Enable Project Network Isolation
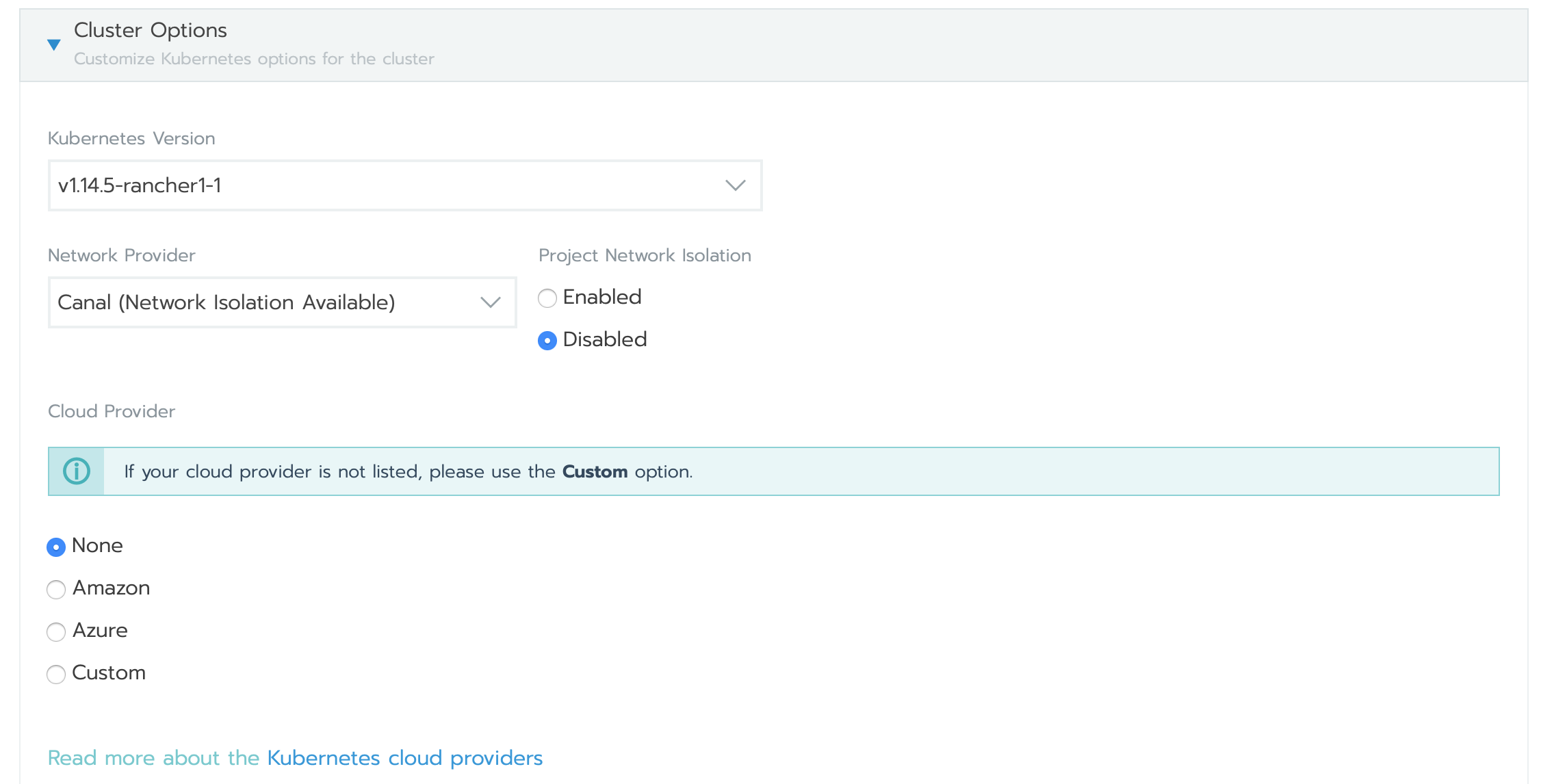This screenshot has width=1541, height=784. (547, 298)
